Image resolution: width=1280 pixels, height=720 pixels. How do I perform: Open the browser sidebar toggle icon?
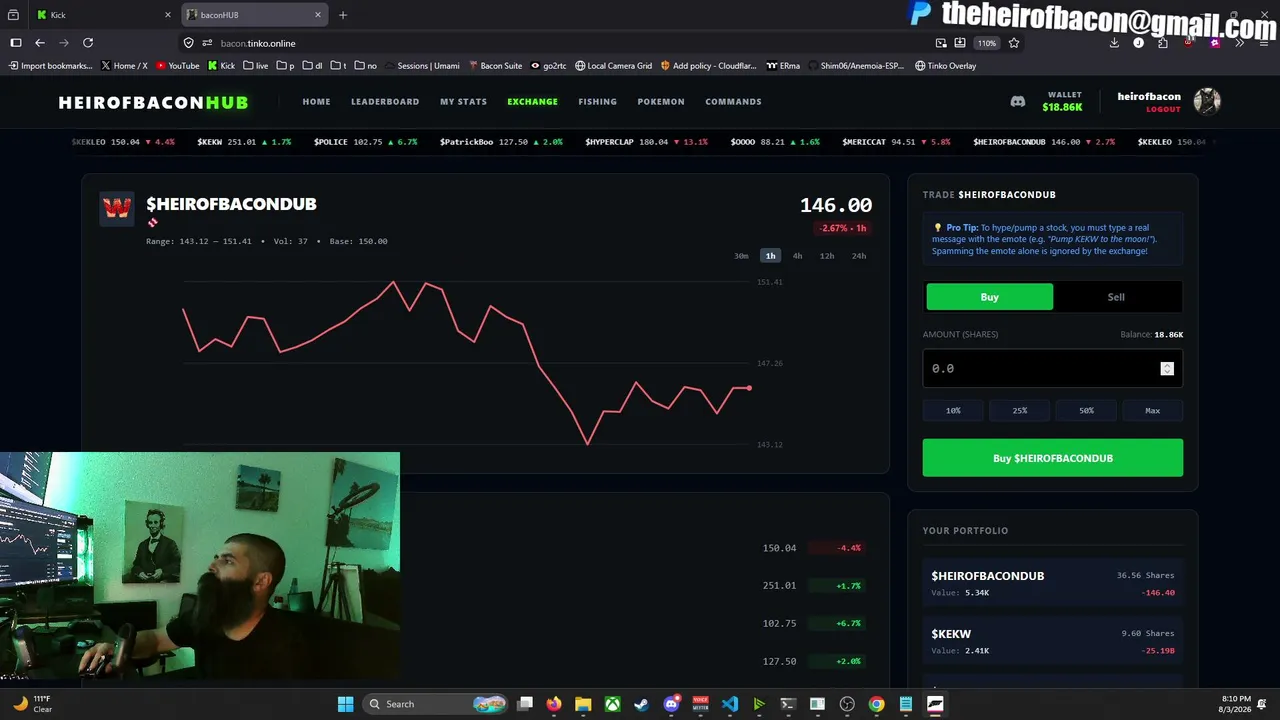click(x=16, y=43)
